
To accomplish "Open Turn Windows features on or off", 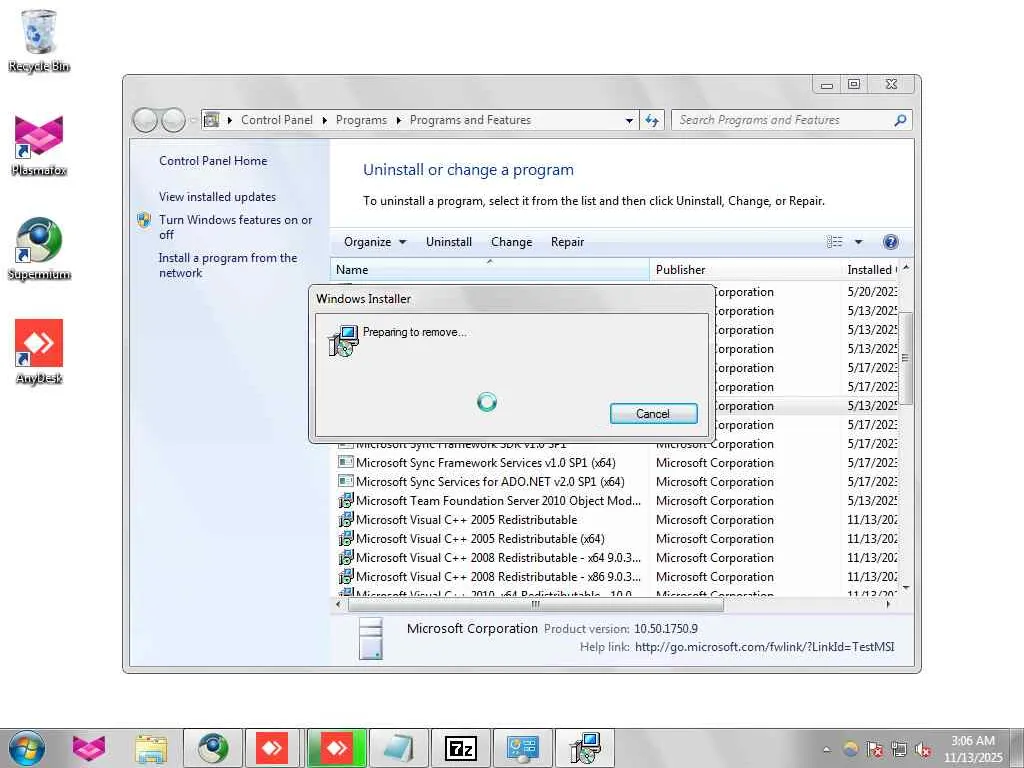I will pyautogui.click(x=235, y=227).
